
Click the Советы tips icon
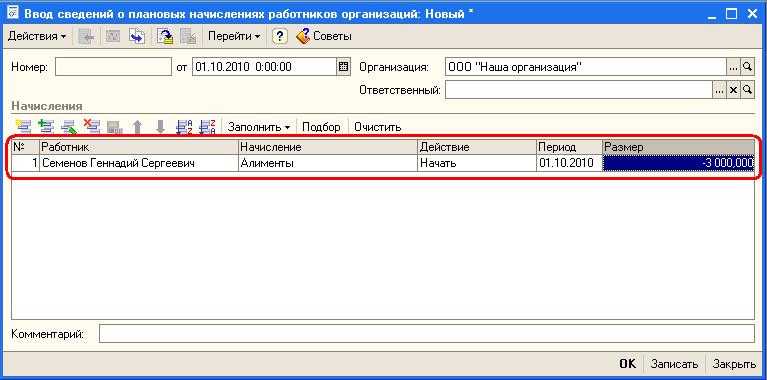coord(324,36)
